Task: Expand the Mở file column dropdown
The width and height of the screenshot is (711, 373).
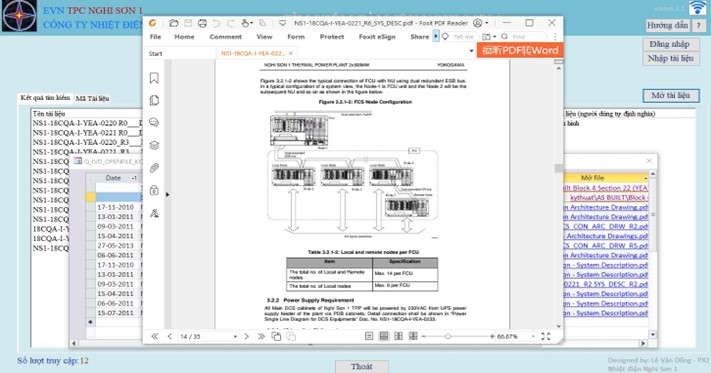Action: point(645,178)
